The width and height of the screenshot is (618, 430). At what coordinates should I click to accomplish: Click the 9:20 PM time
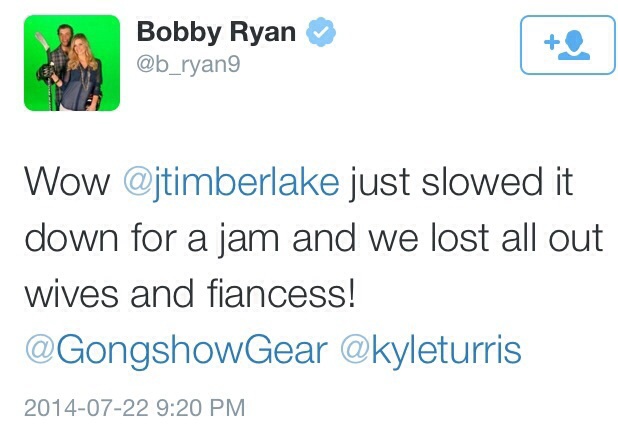click(199, 407)
